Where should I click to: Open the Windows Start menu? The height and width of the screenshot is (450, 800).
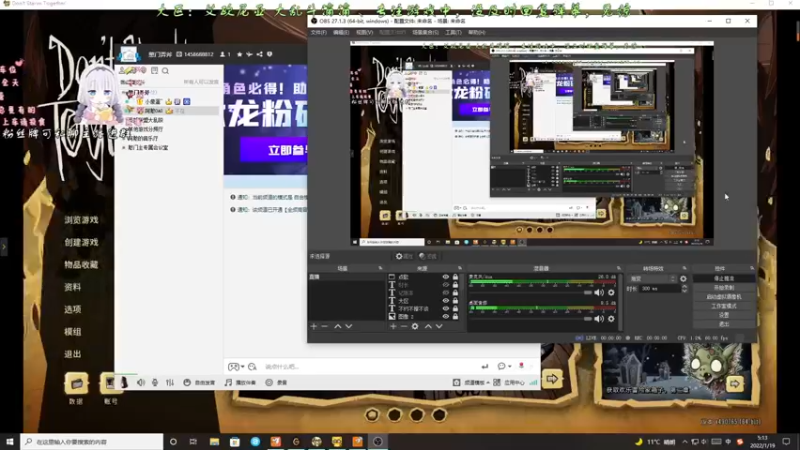10,441
